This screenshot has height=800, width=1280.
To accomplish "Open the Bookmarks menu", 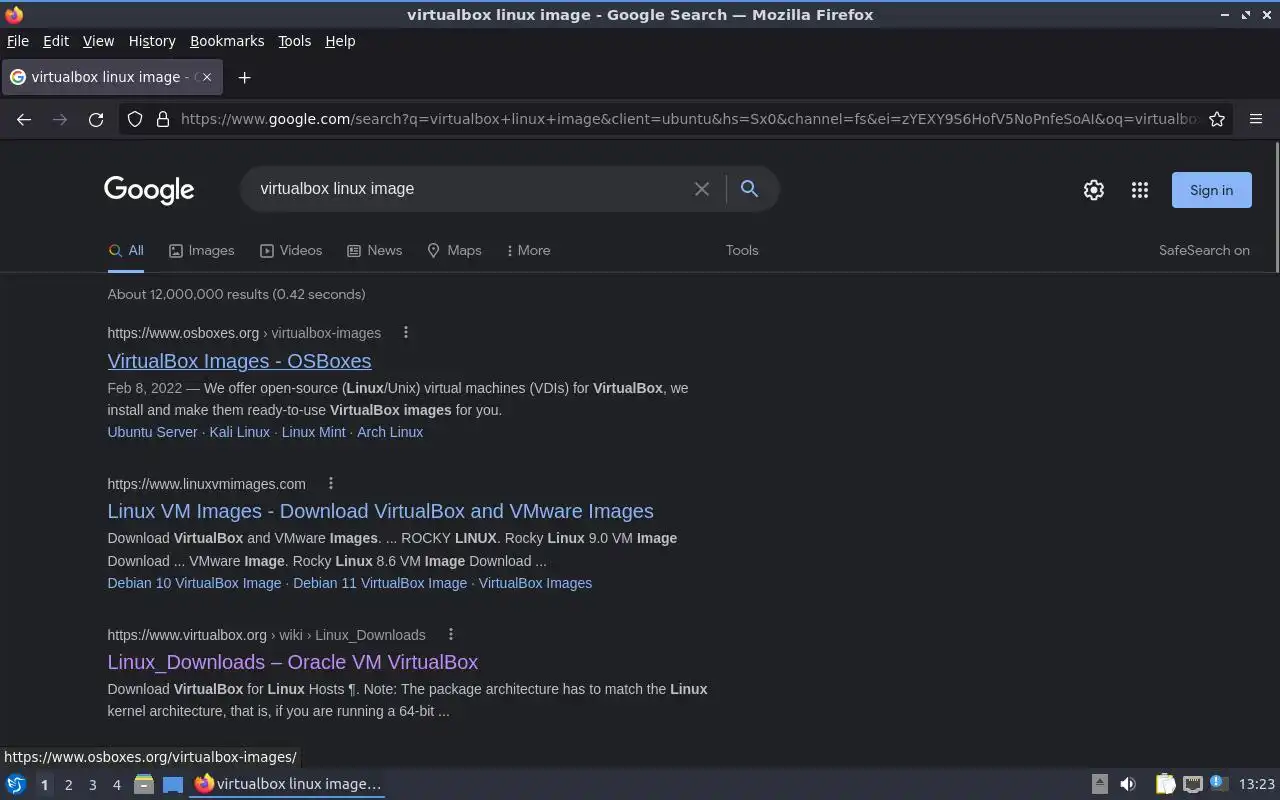I will click(x=227, y=41).
